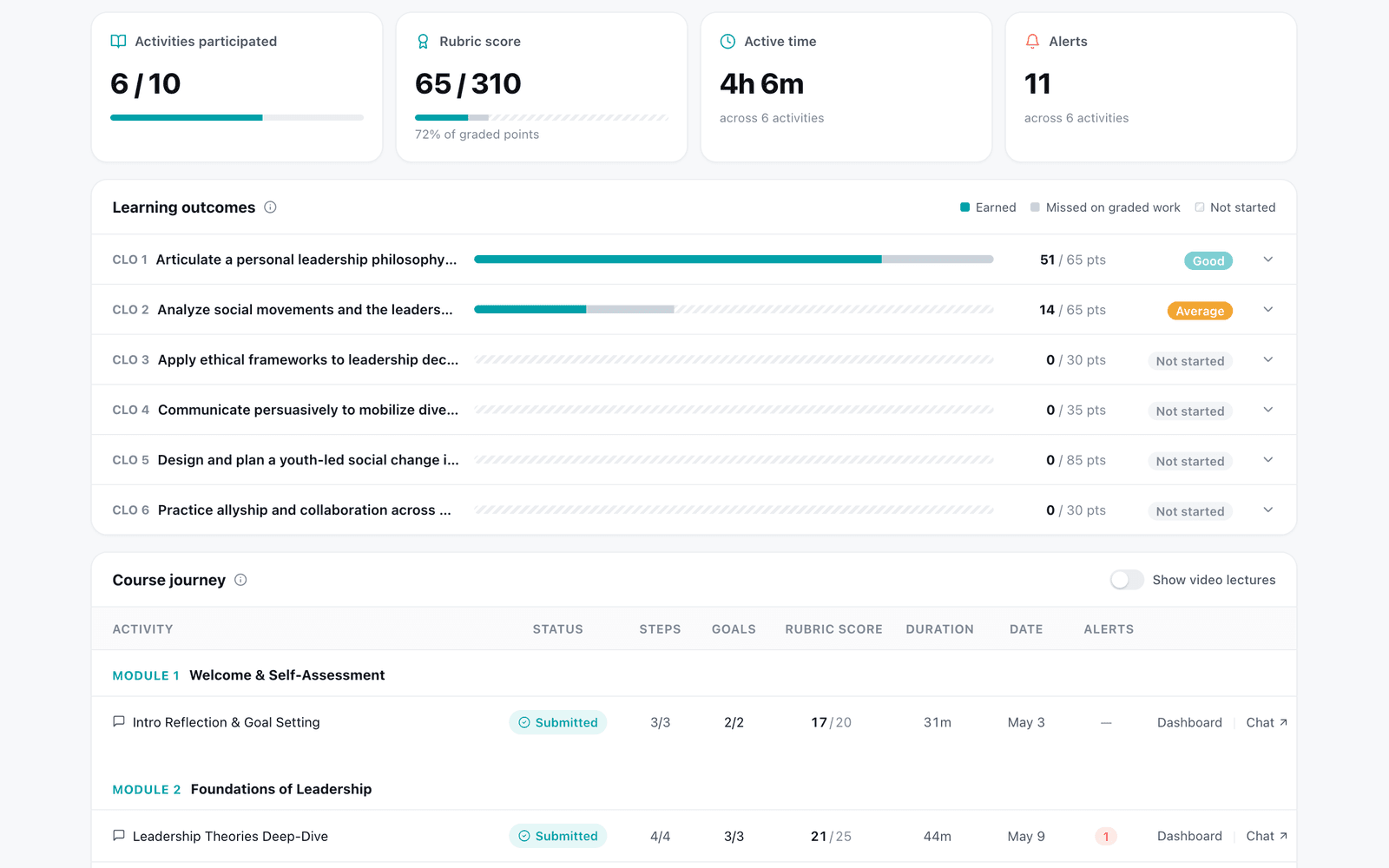Click the Not started badge on CLO 4
This screenshot has width=1389, height=868.
(x=1189, y=411)
